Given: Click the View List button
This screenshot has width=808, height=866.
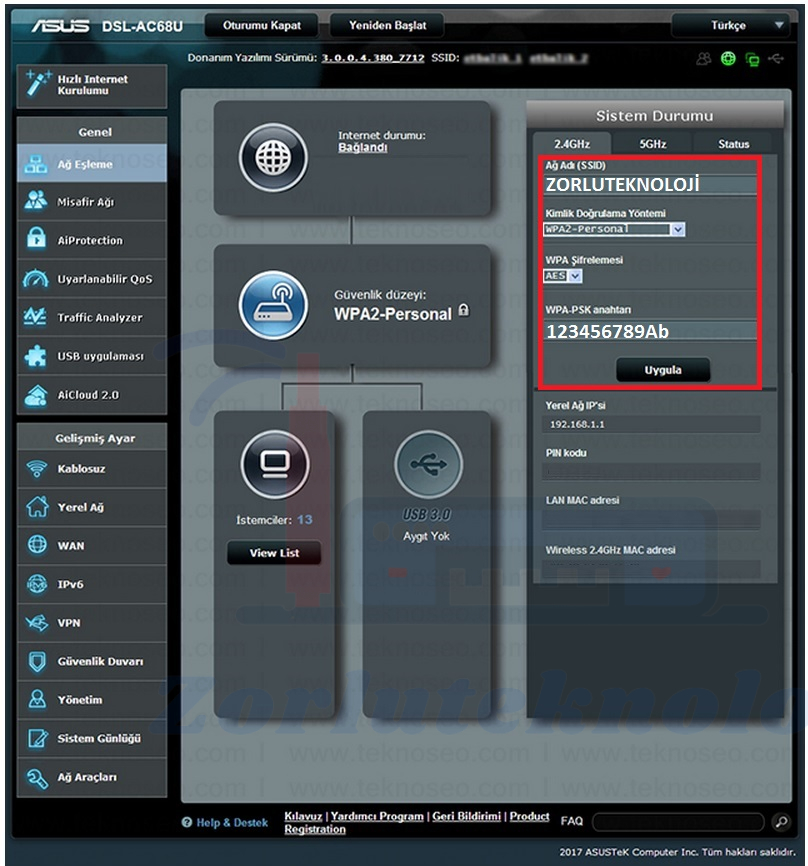Looking at the screenshot, I should [274, 553].
